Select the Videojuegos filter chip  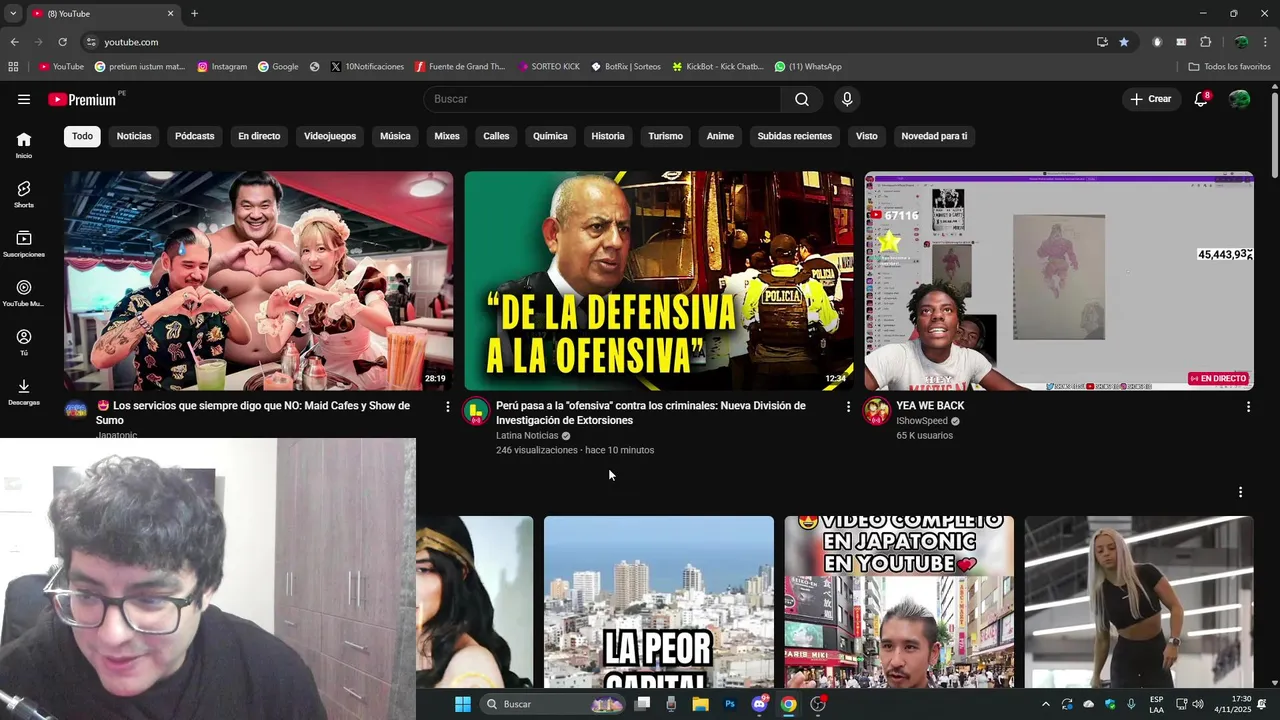pyautogui.click(x=330, y=136)
